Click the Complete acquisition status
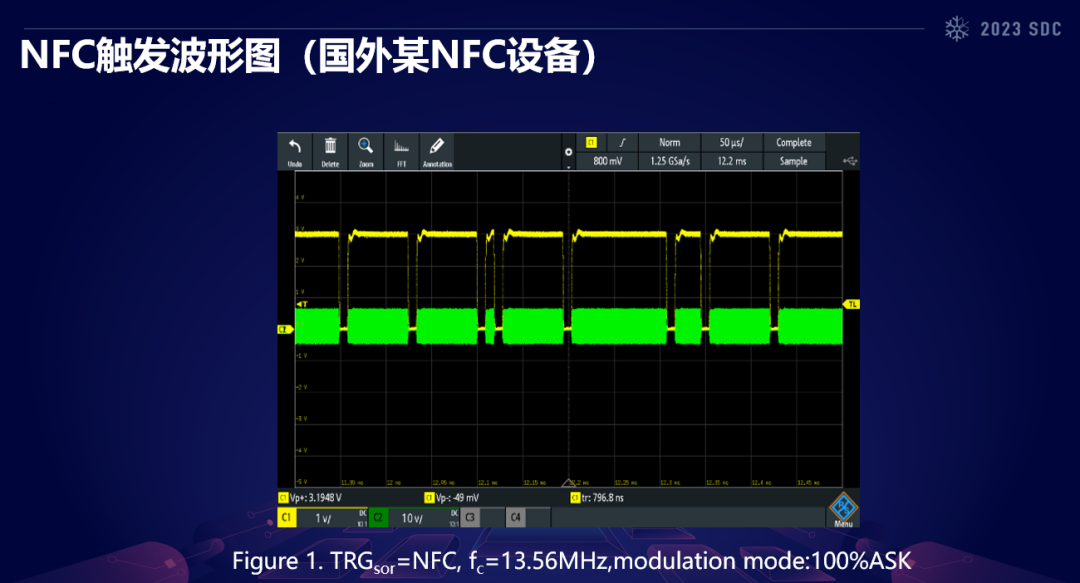 pyautogui.click(x=793, y=143)
